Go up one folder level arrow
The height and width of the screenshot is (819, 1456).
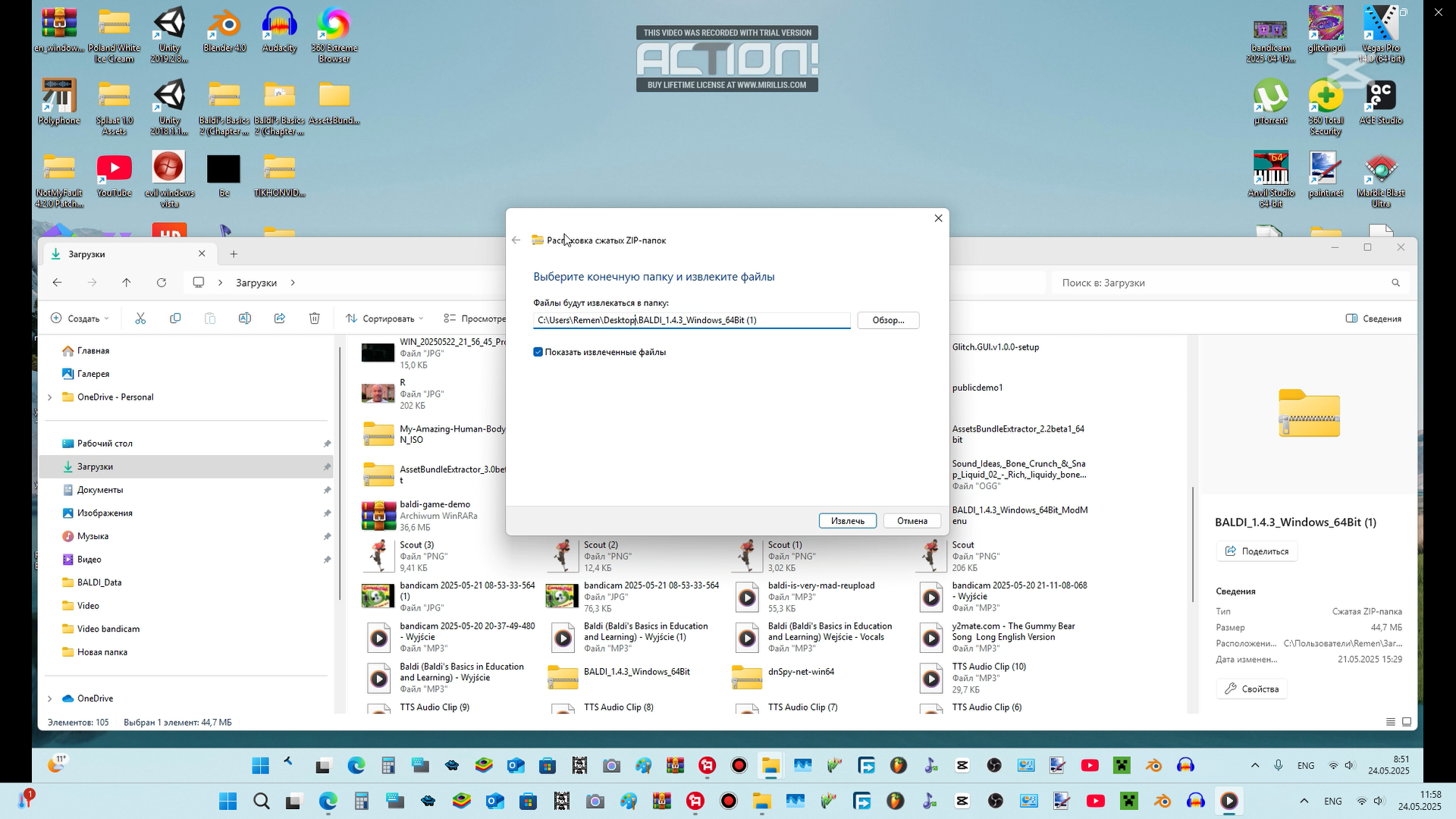(x=127, y=283)
